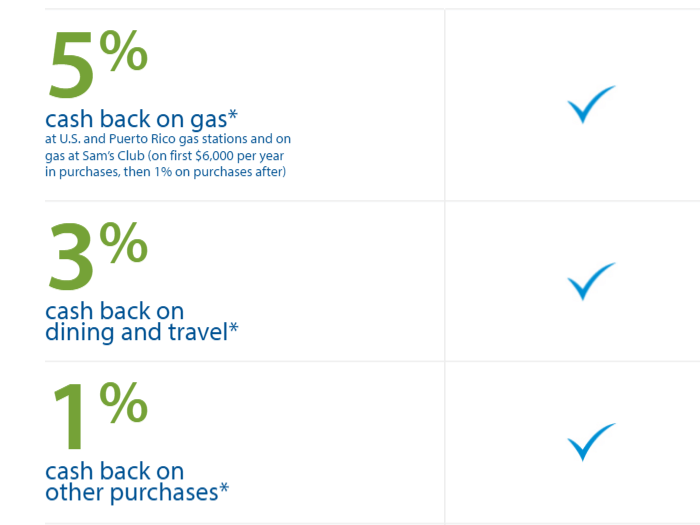700x525 pixels.
Task: Click "cash back on" above "dining and travel"
Action: click(114, 311)
